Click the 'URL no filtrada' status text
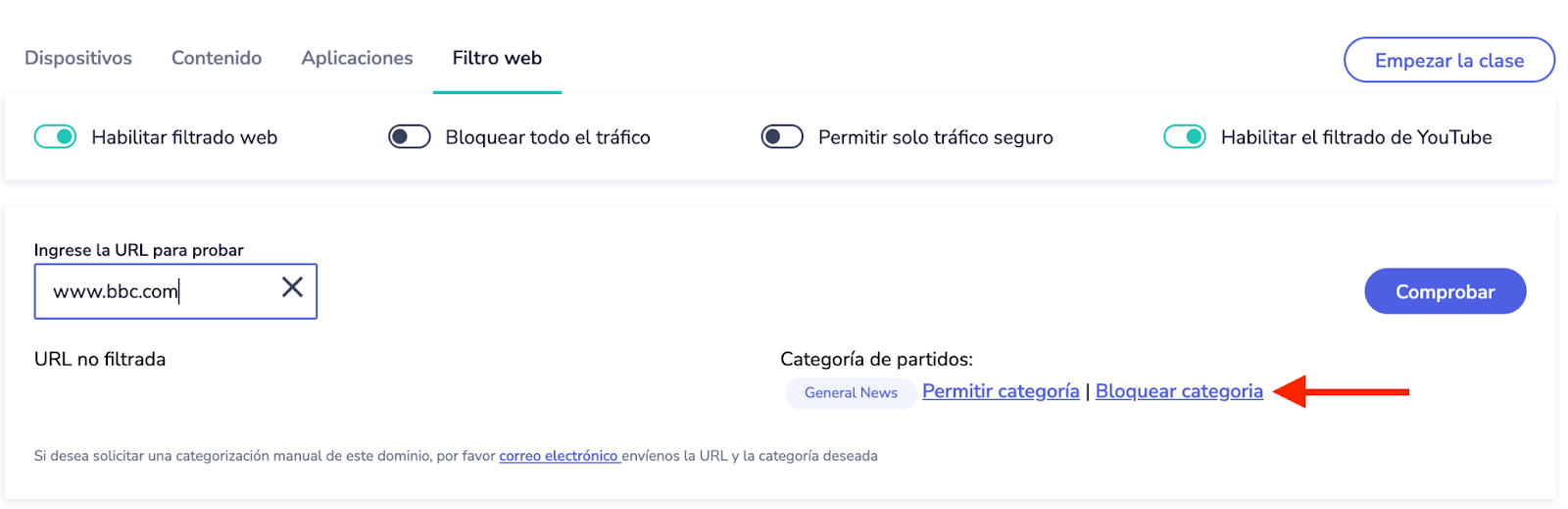 coord(100,359)
